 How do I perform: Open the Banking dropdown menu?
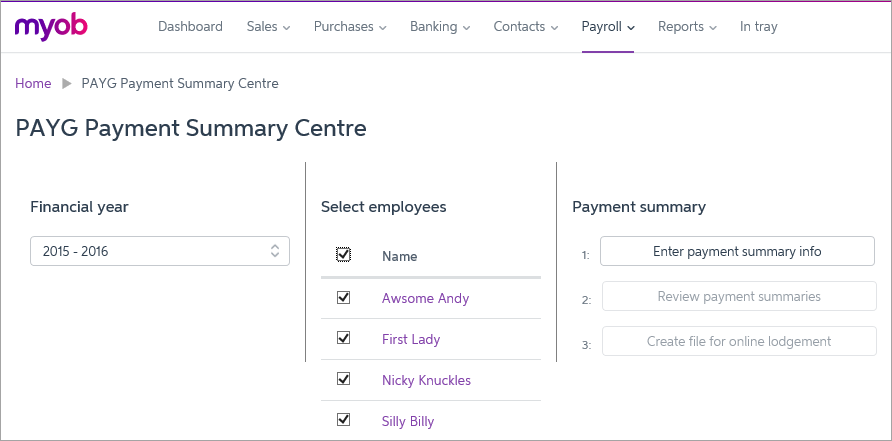click(439, 27)
